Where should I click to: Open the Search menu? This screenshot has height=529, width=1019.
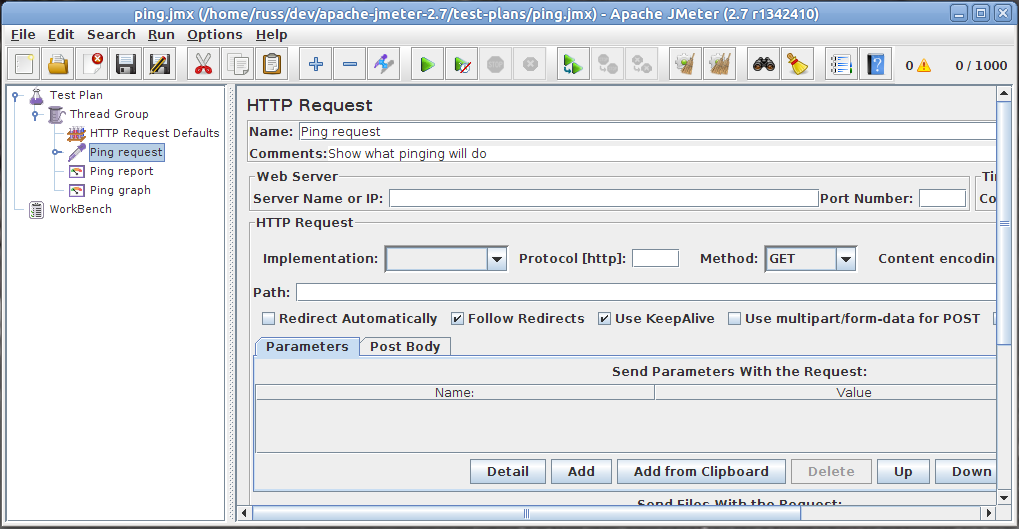coord(111,34)
